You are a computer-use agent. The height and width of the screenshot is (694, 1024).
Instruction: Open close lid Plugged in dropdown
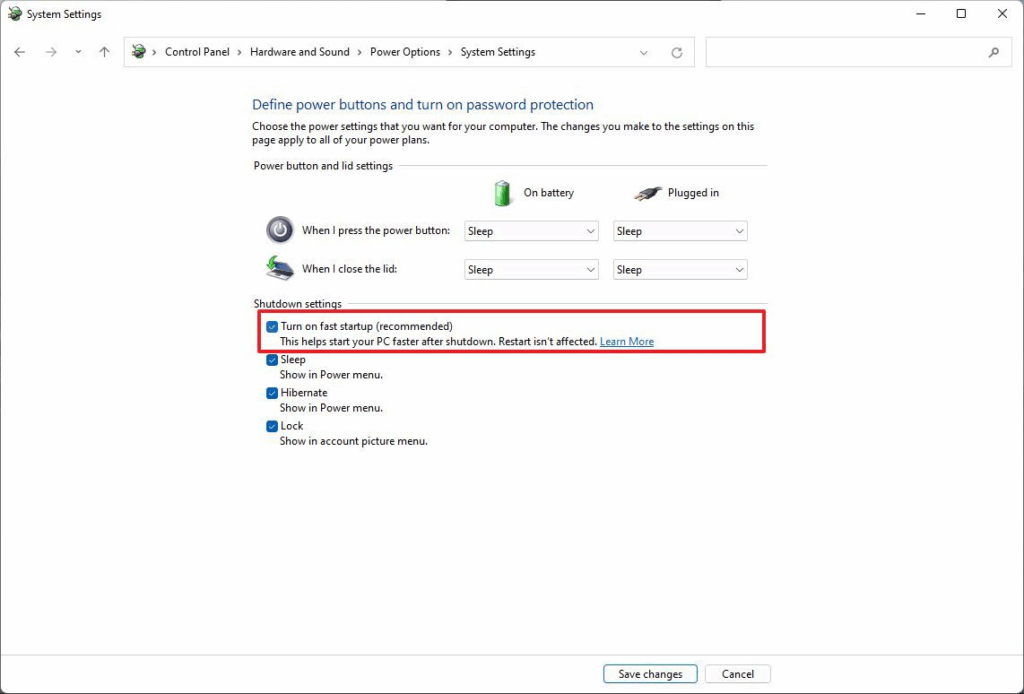coord(680,270)
